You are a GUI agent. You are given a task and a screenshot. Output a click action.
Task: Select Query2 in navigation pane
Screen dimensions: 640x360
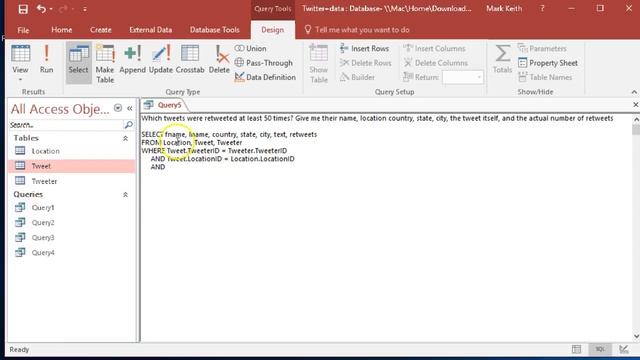[72, 223]
